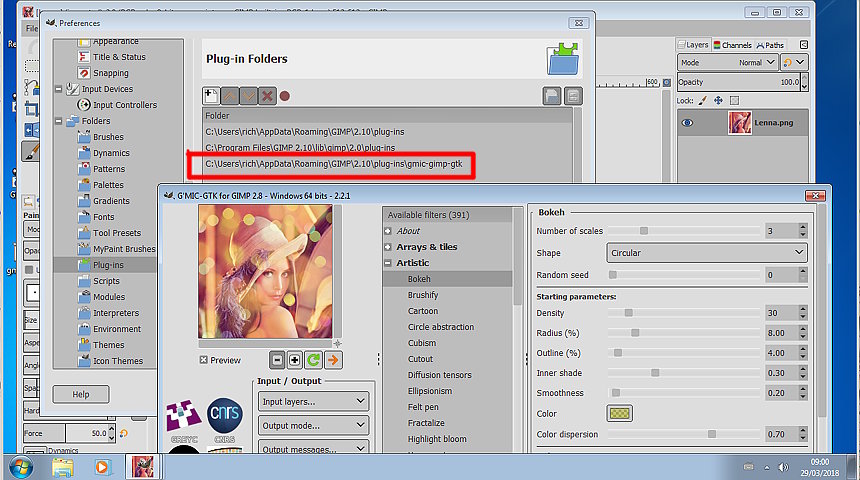Switch to the Channels tab

coord(732,45)
